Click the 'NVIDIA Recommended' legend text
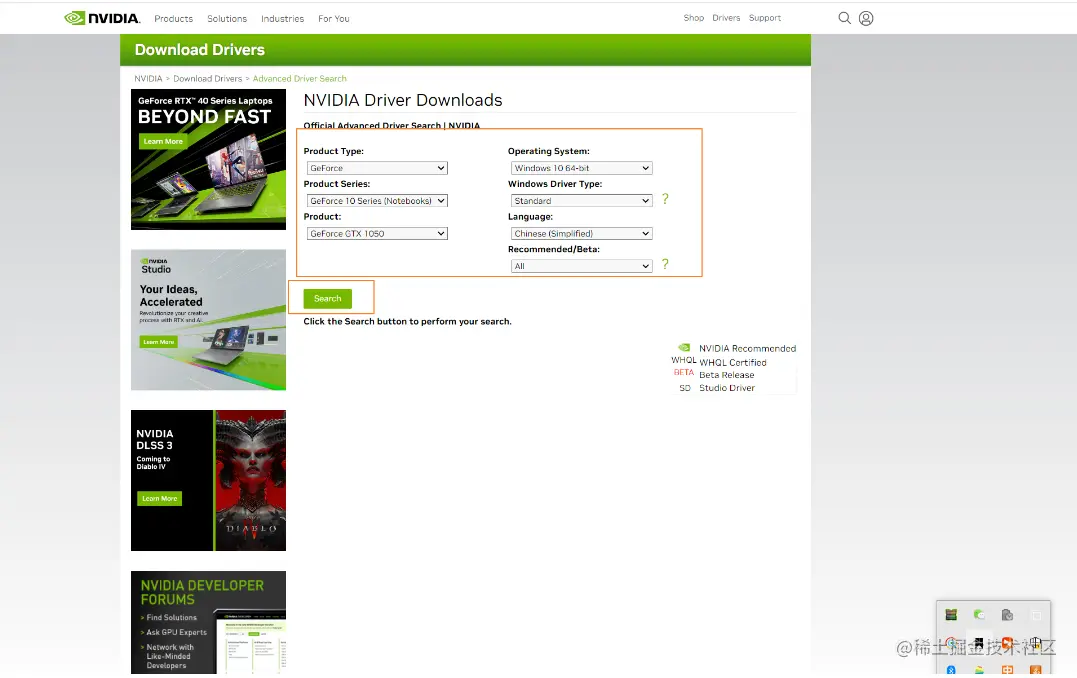This screenshot has height=678, width=1077. [x=747, y=348]
